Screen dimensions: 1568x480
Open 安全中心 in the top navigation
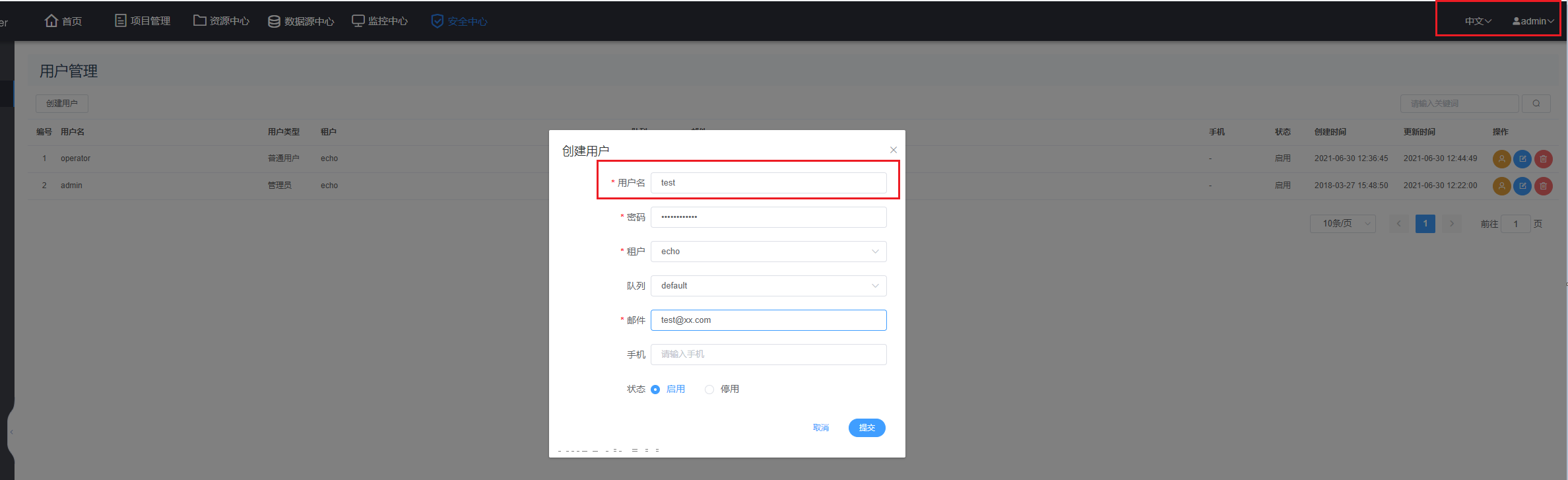pos(459,21)
